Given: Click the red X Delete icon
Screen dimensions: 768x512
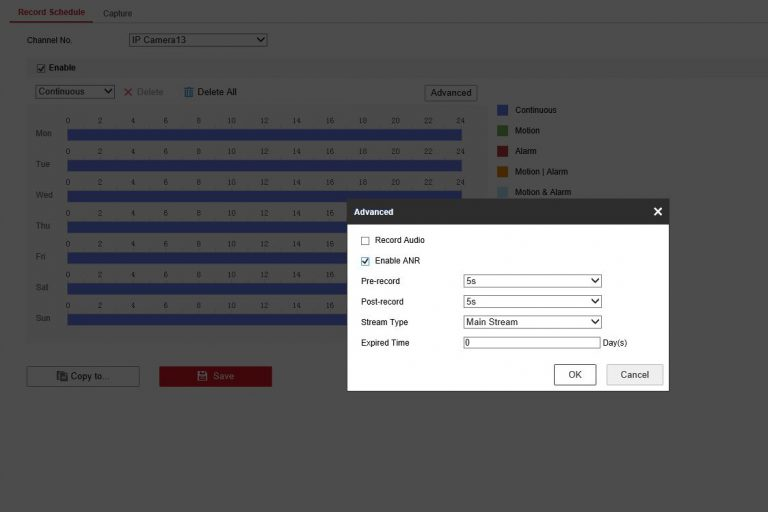Looking at the screenshot, I should coord(127,92).
